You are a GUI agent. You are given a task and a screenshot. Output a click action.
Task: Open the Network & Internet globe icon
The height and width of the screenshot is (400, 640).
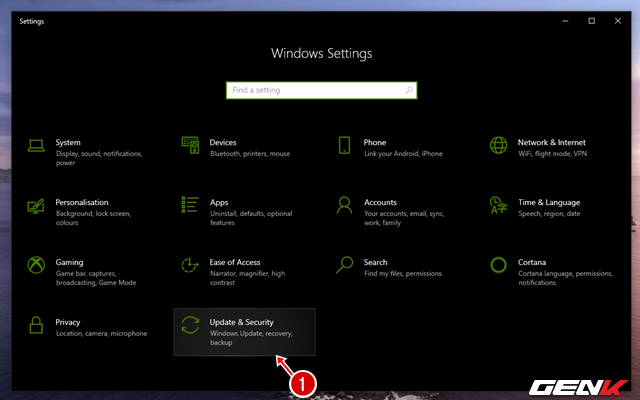498,145
